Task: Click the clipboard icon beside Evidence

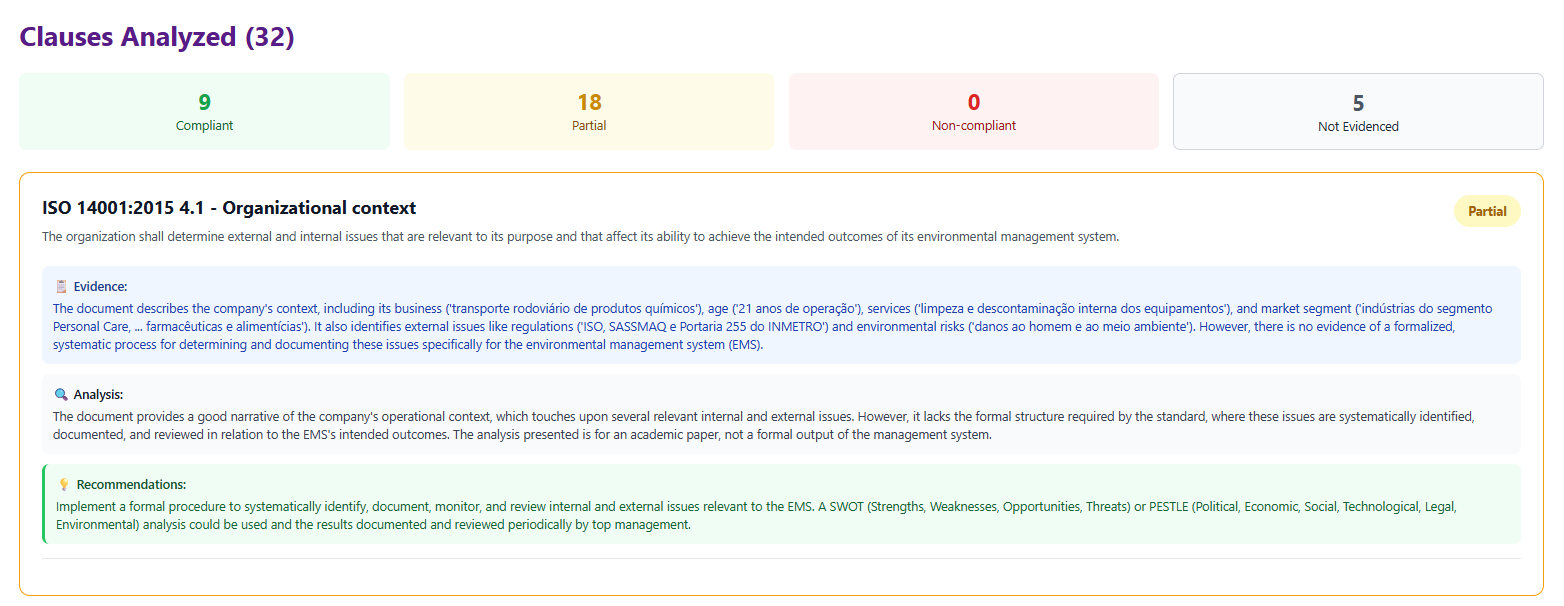Action: pyautogui.click(x=62, y=286)
